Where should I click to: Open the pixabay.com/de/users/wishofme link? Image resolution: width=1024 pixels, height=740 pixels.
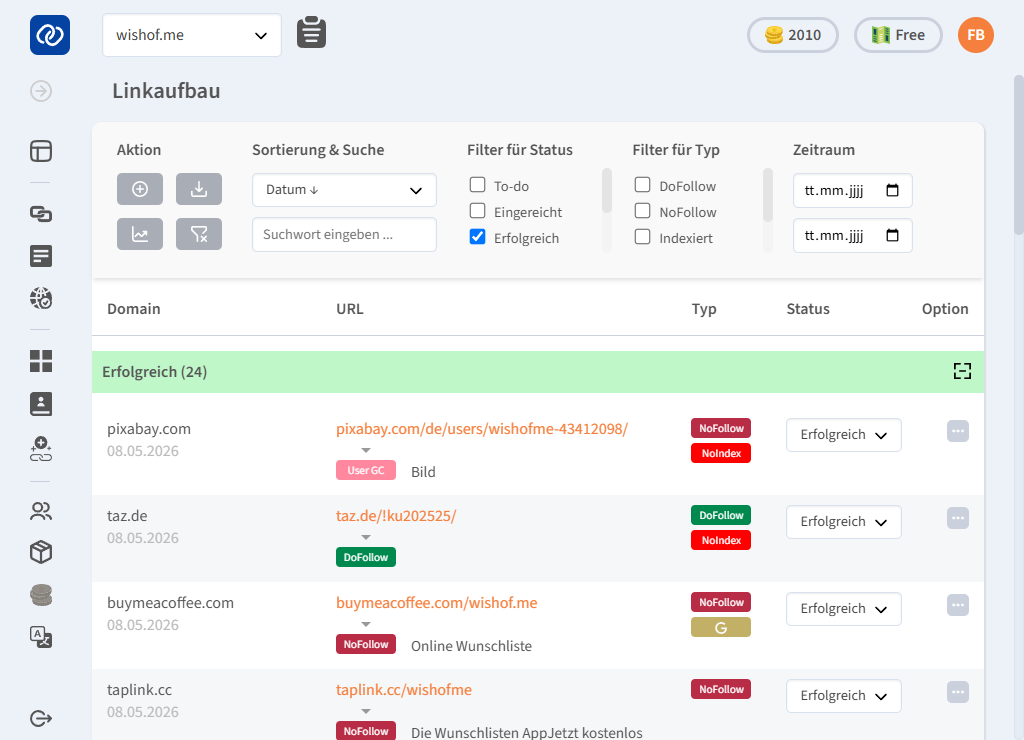coord(482,428)
